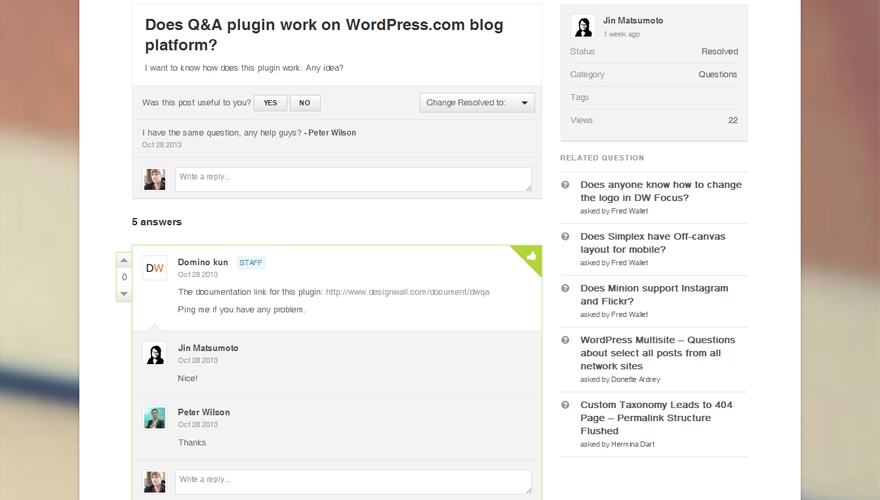Click Peter Wilson's avatar beside 'Thanks' comment

click(x=154, y=418)
